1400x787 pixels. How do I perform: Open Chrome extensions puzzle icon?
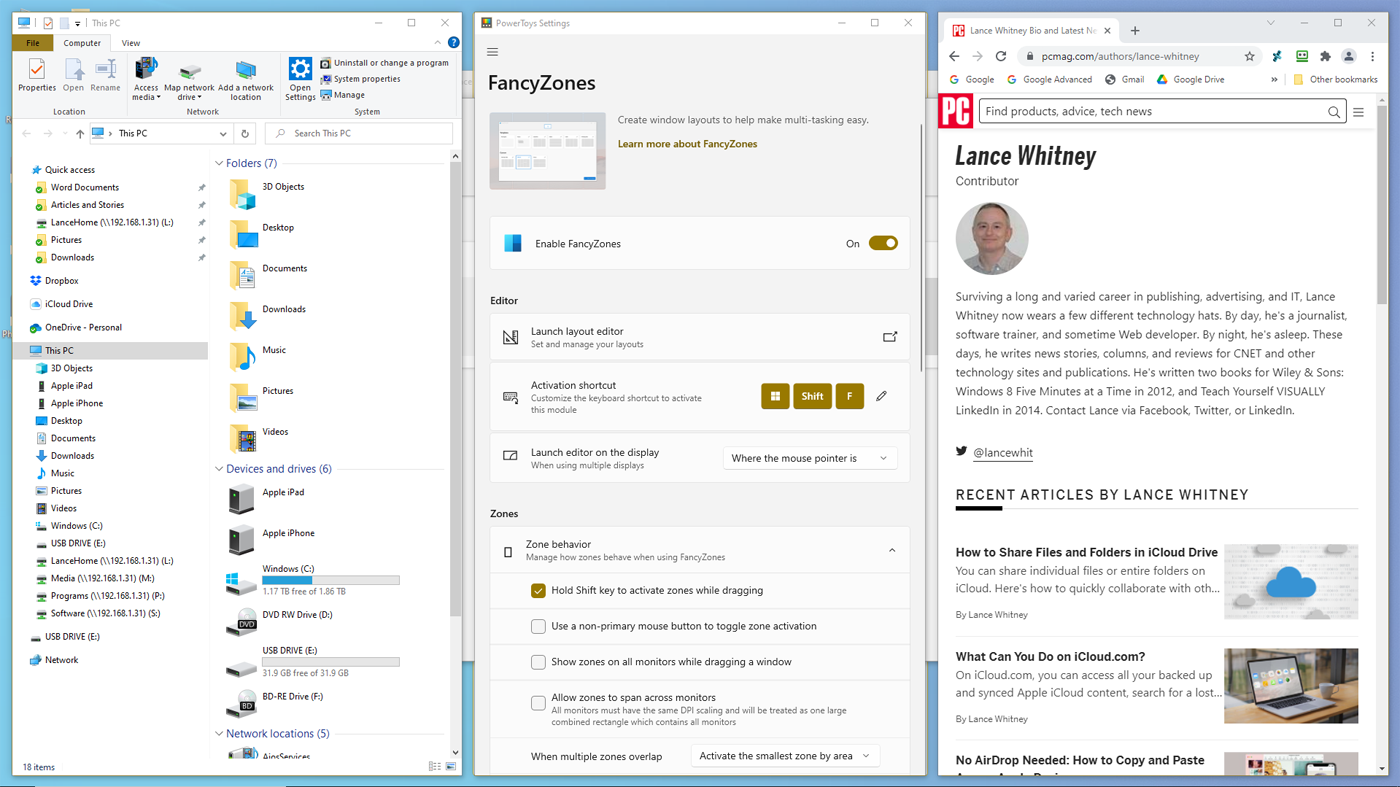pos(1325,56)
